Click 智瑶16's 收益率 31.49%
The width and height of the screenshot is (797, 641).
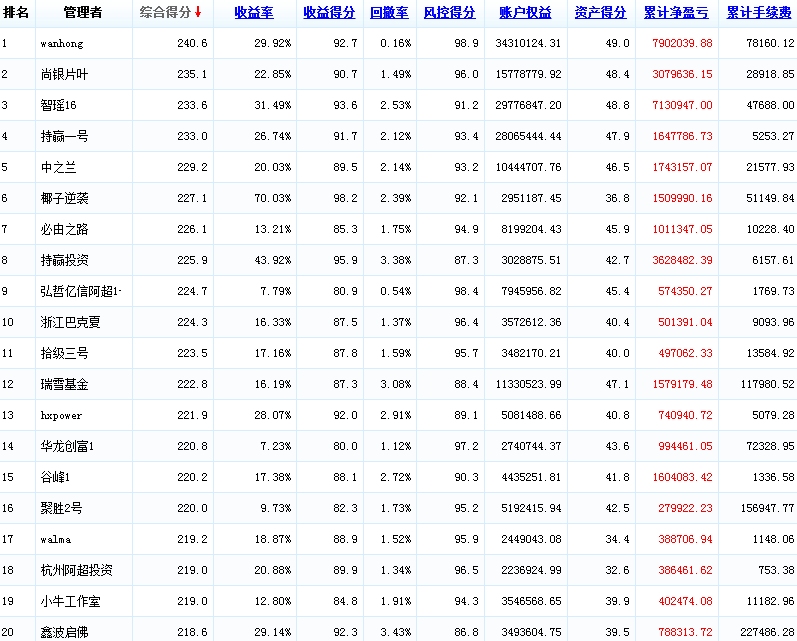[273, 105]
